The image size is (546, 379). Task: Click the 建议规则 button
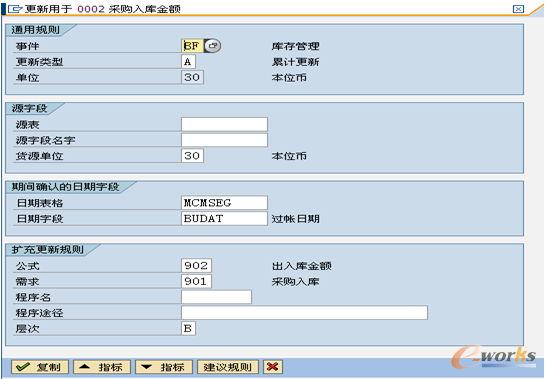228,367
